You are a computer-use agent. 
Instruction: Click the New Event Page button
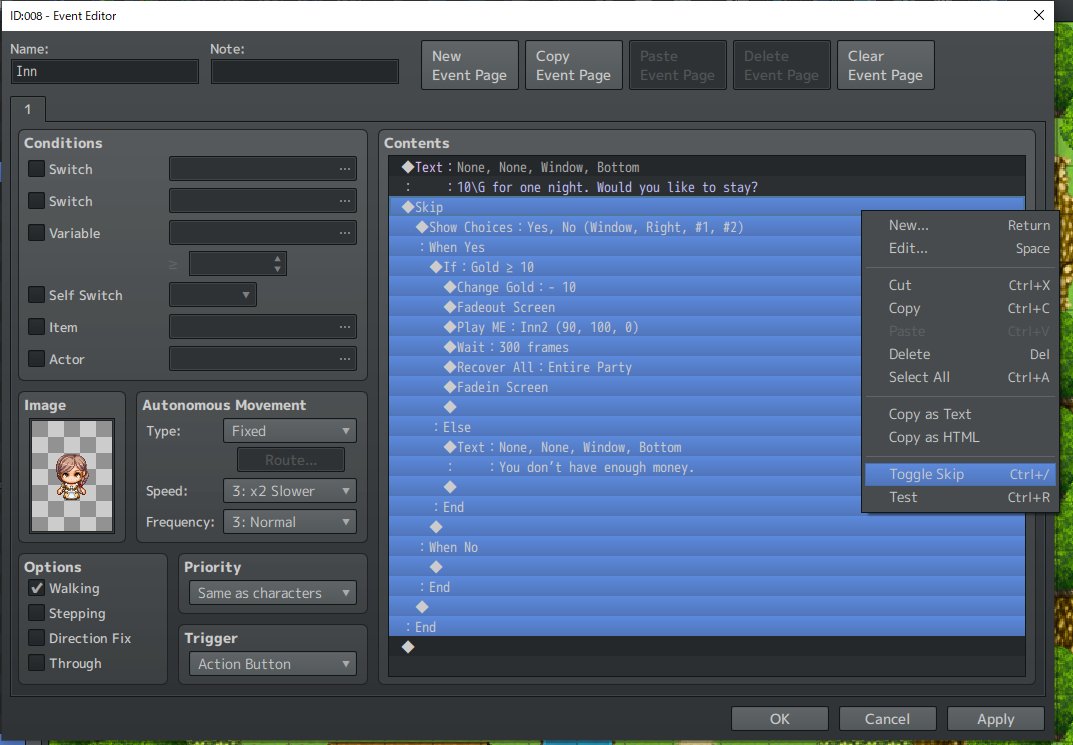coord(469,64)
